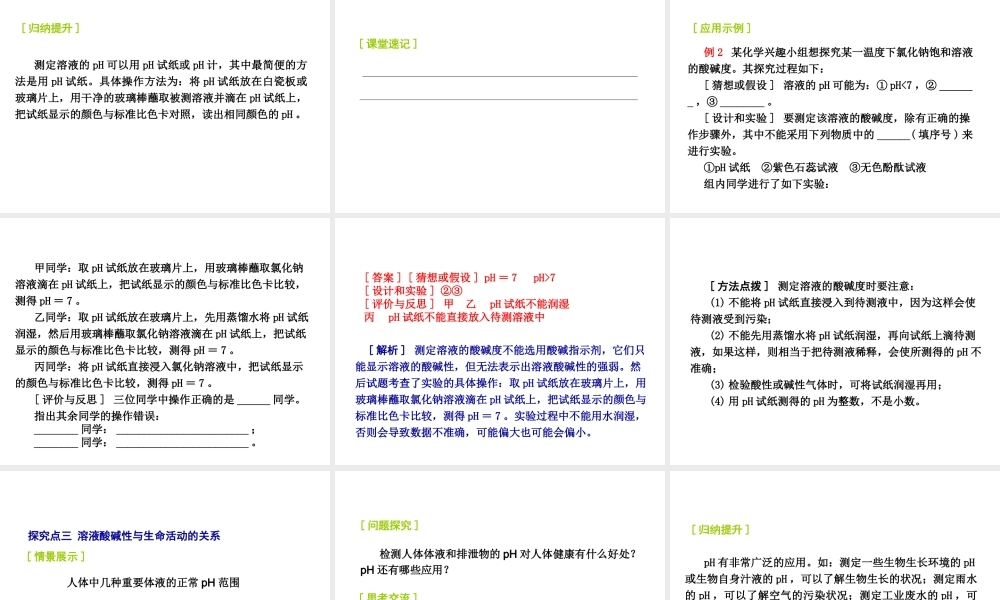Viewport: 1000px width, 600px height.
Task: Click the green [应用示例] heading
Action: pyautogui.click(x=721, y=28)
